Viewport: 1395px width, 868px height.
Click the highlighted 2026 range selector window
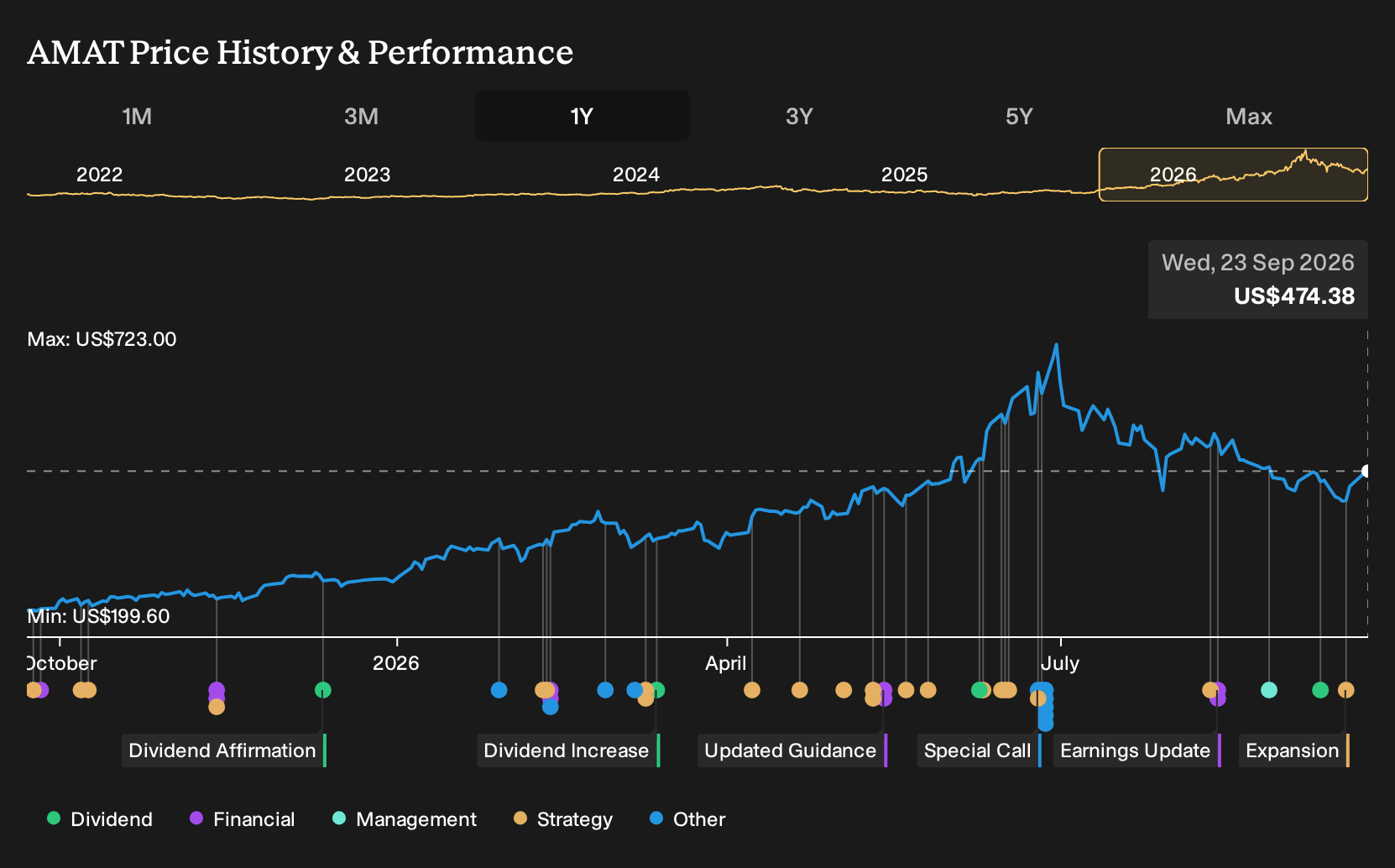(1233, 175)
